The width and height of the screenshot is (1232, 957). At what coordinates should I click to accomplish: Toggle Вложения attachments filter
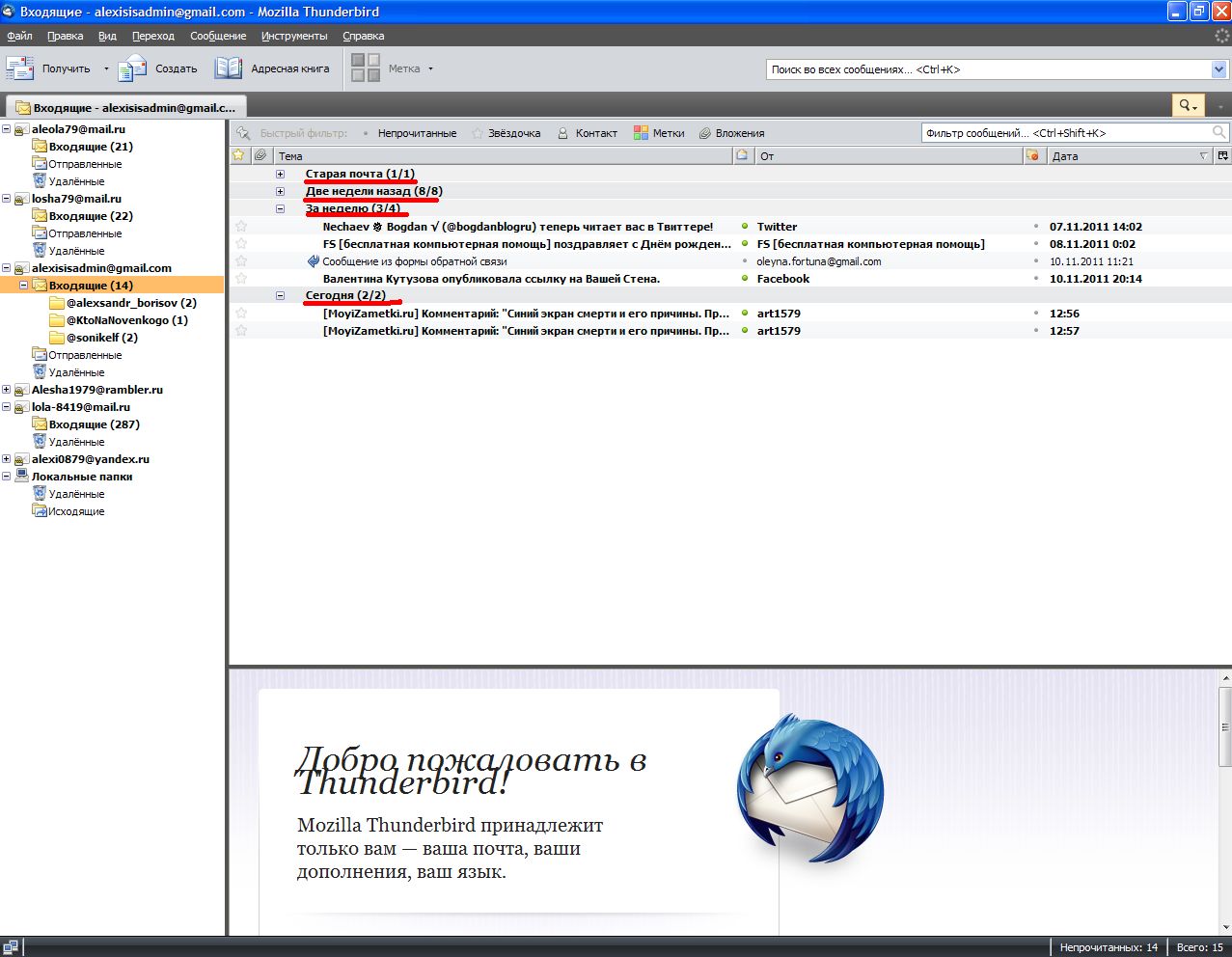pyautogui.click(x=731, y=133)
